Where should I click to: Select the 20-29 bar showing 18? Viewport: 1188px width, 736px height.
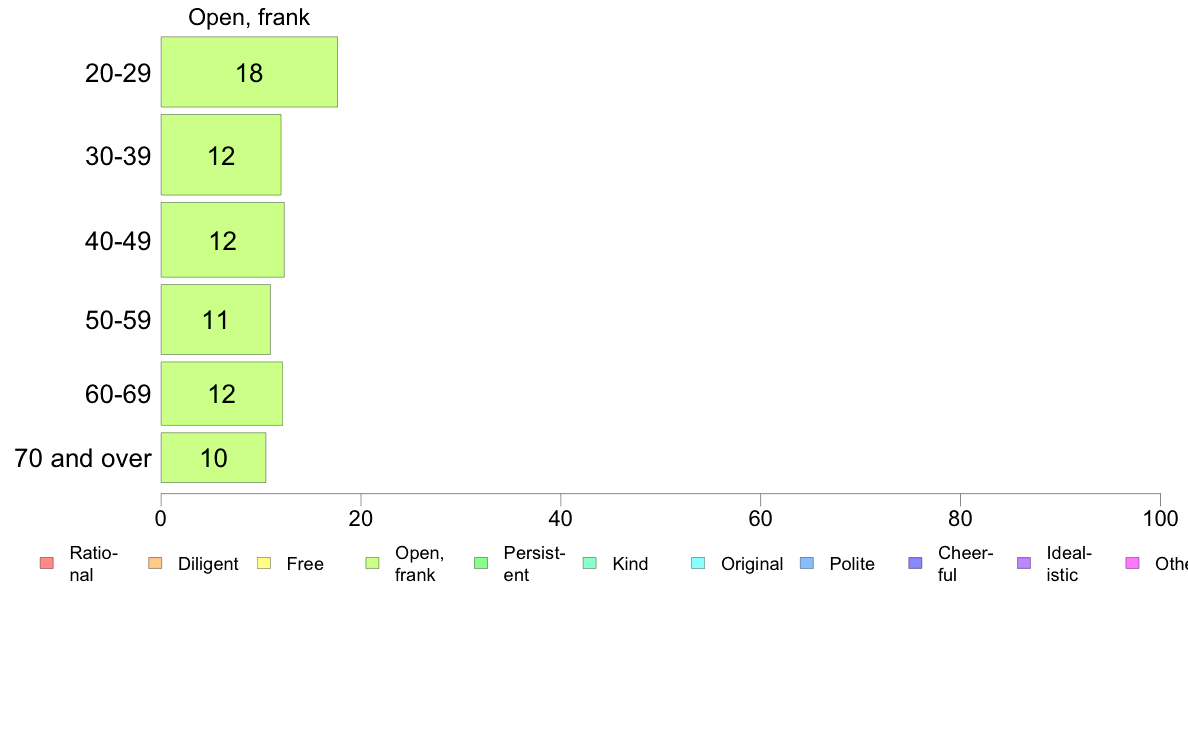coord(249,72)
